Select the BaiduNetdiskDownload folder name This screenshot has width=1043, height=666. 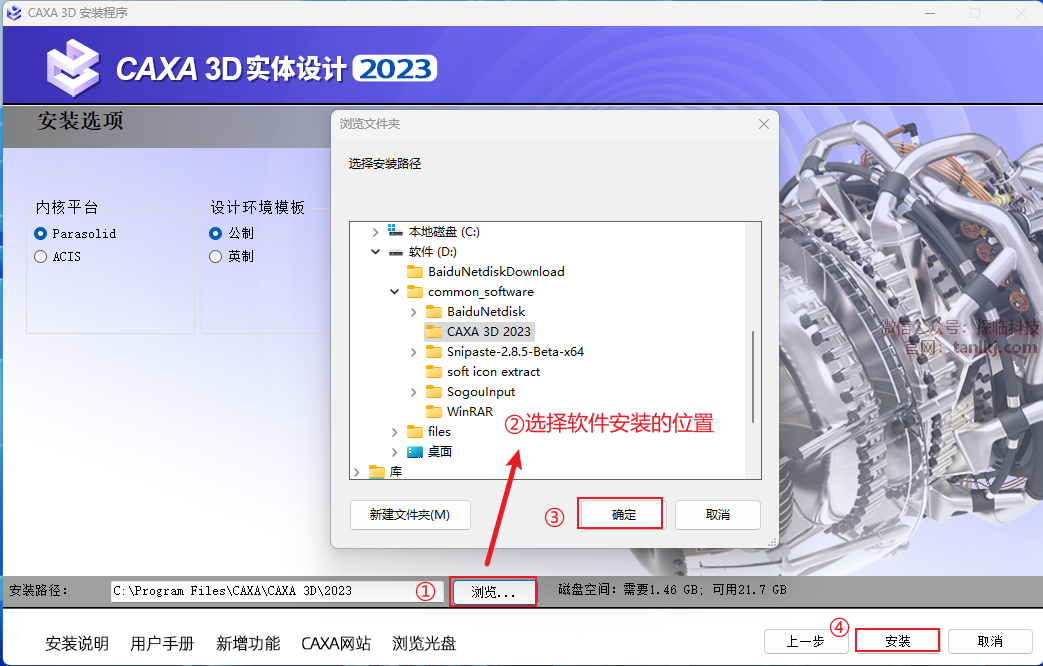point(496,271)
